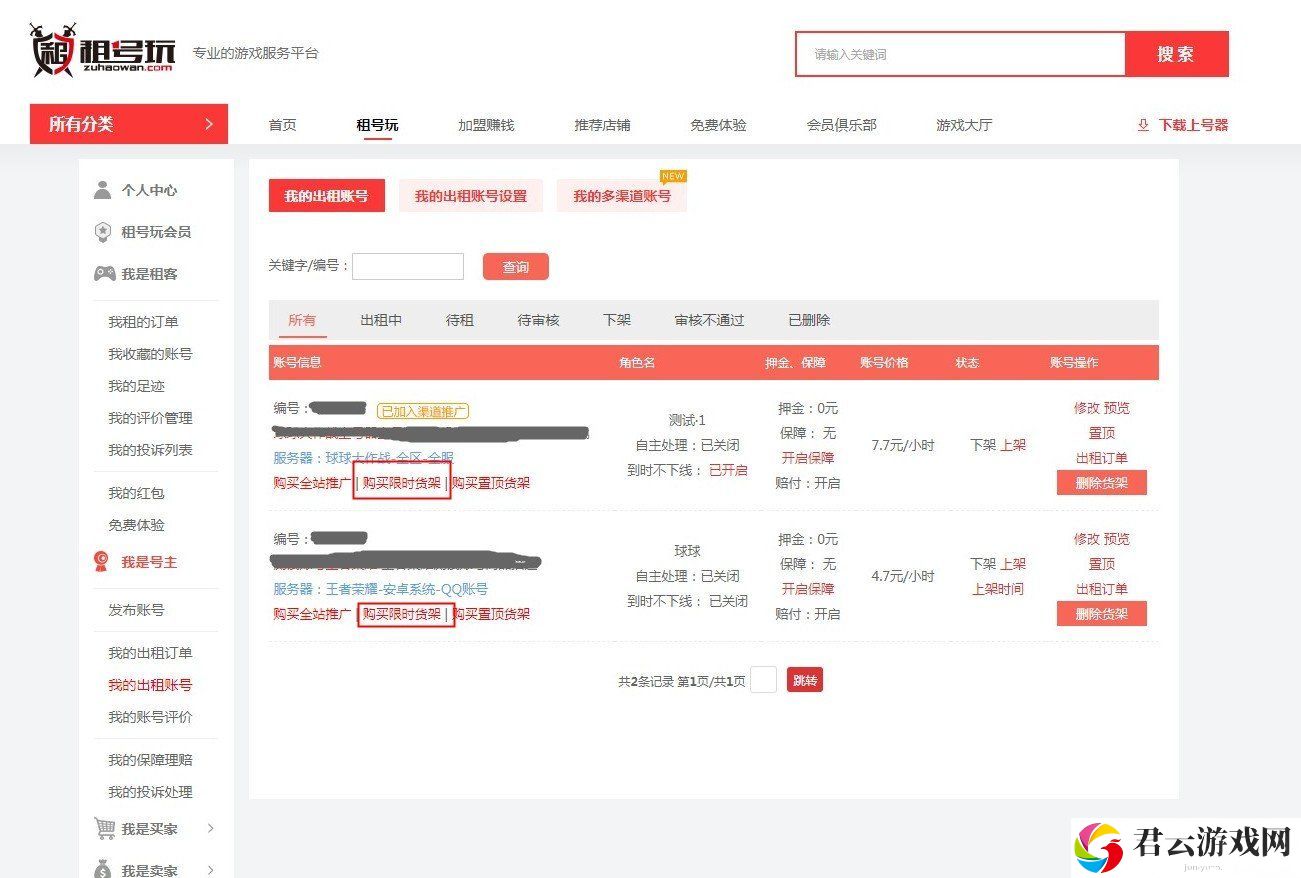This screenshot has width=1301, height=878.
Task: Click the 我是号主 medal icon
Action: tap(102, 562)
